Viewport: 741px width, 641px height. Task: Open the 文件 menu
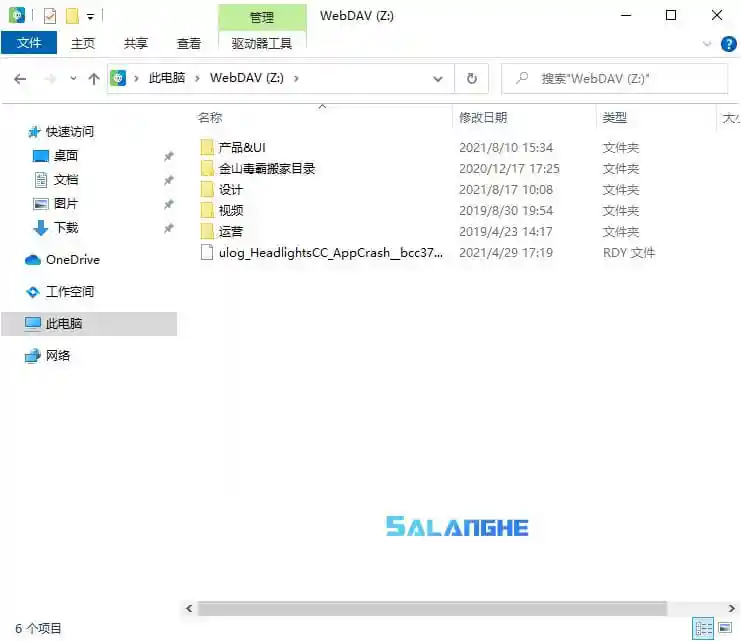point(29,43)
